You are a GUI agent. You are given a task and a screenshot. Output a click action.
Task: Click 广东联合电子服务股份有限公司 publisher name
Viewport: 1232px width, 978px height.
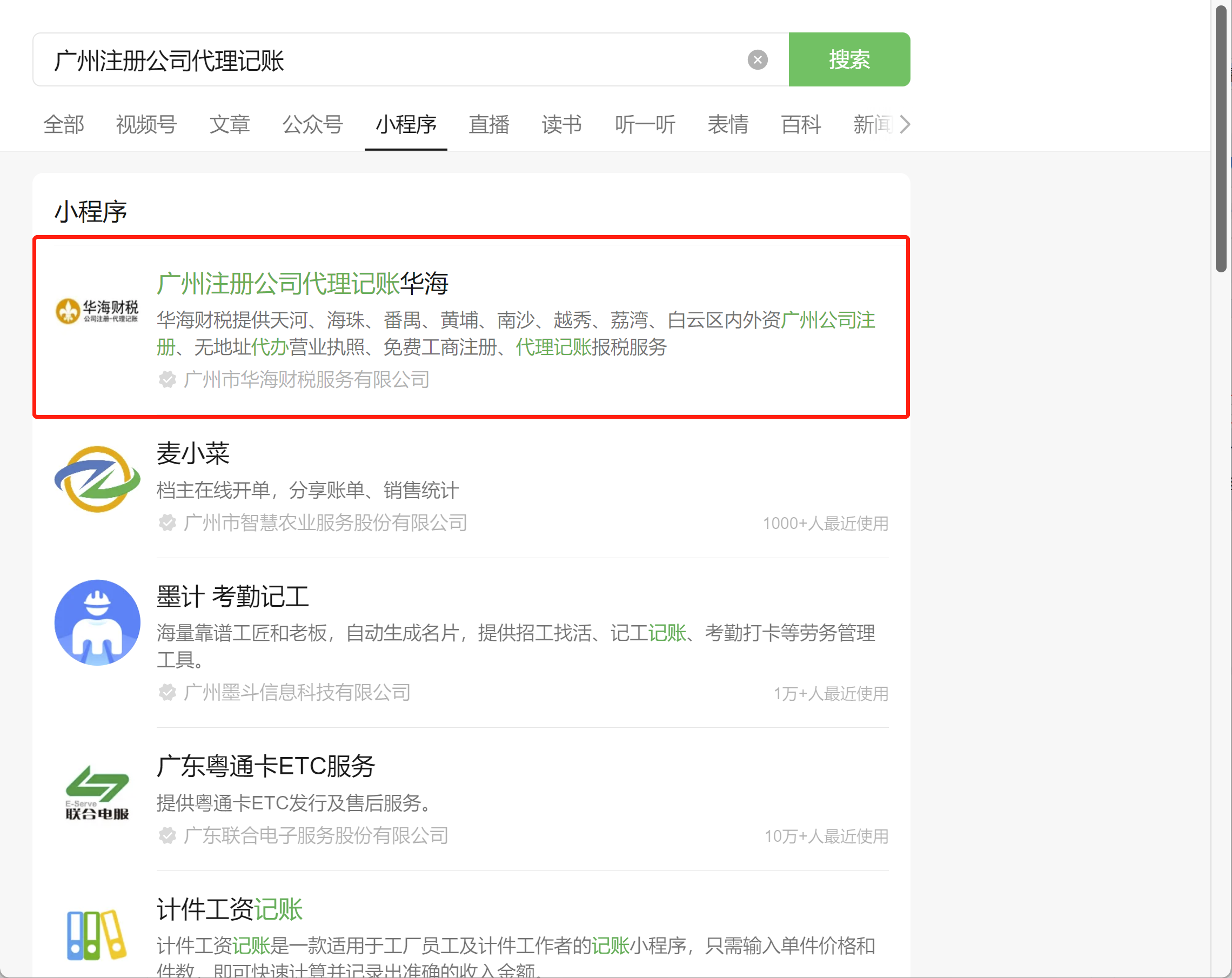click(x=316, y=836)
